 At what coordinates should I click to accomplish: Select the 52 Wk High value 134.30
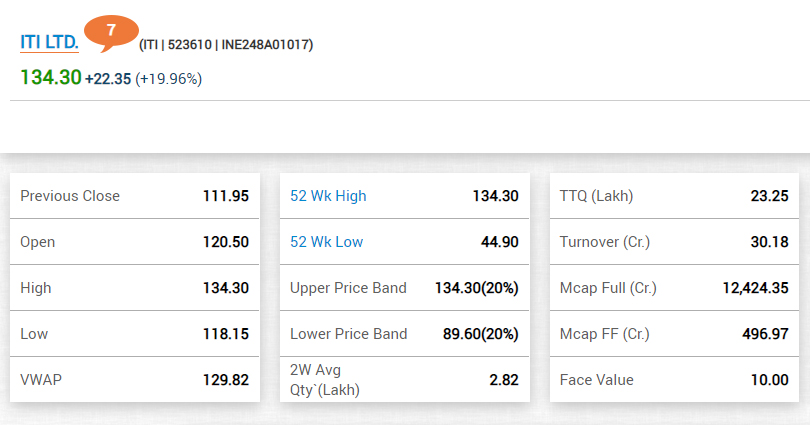click(495, 196)
